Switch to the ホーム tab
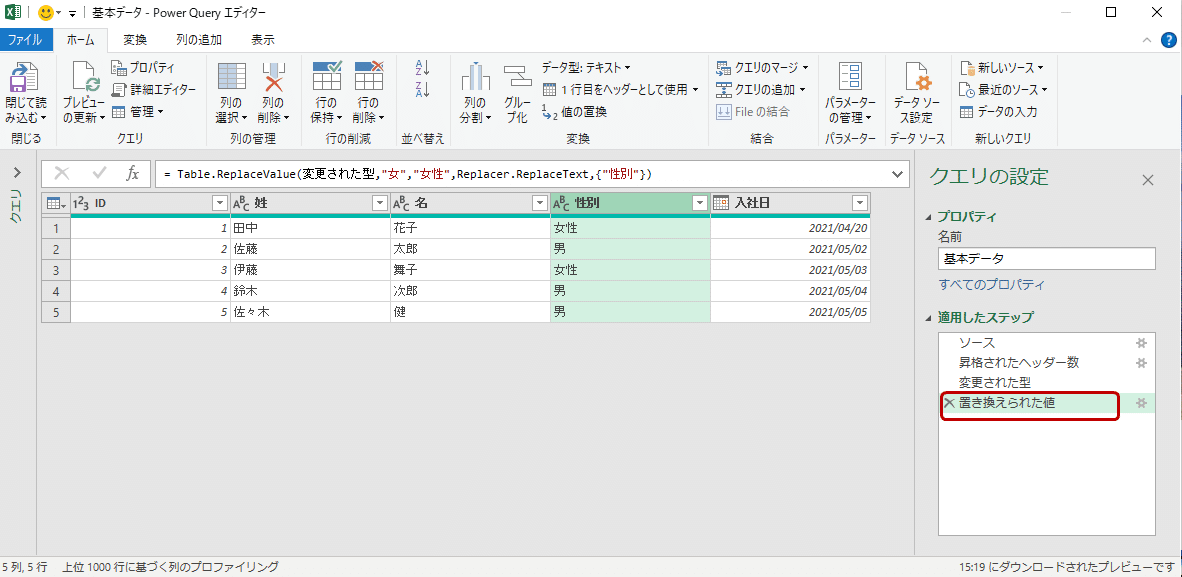 tap(81, 40)
